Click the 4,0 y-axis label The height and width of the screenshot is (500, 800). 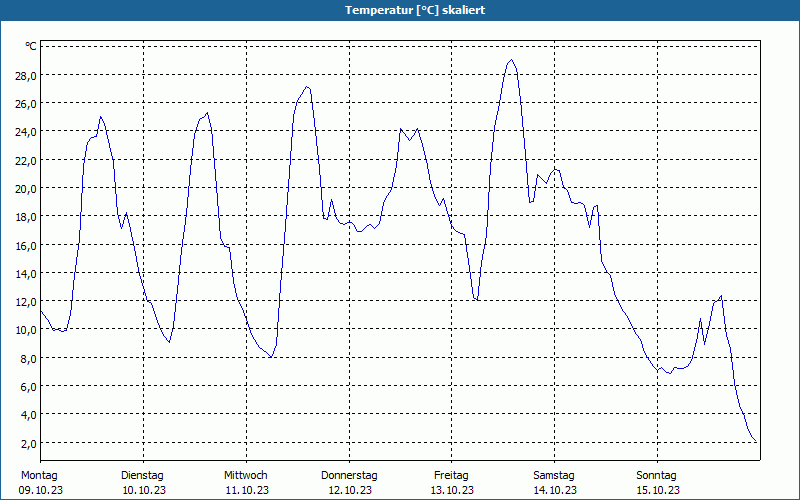(29, 415)
